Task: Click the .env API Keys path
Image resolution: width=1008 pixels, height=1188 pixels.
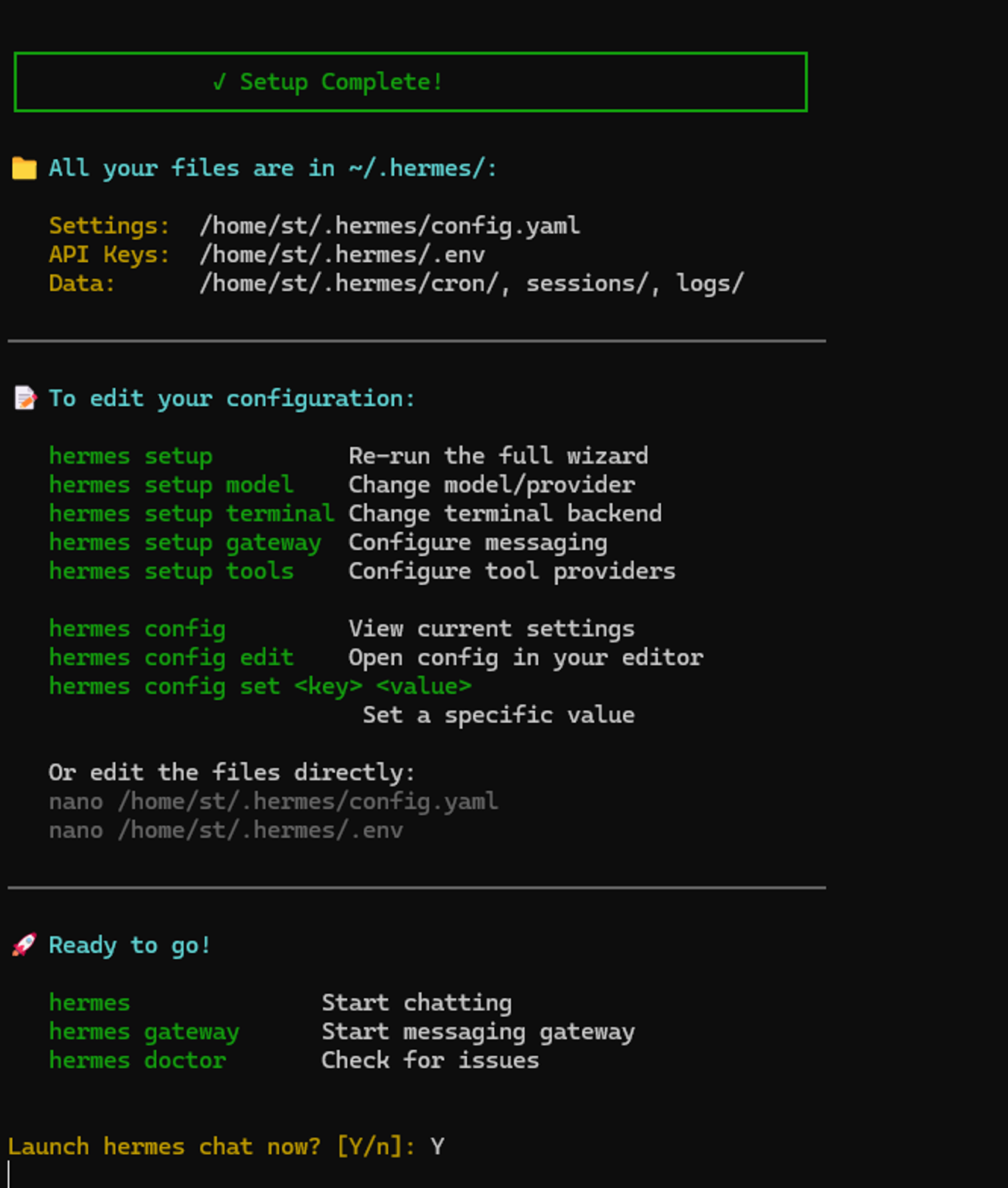Action: (342, 255)
